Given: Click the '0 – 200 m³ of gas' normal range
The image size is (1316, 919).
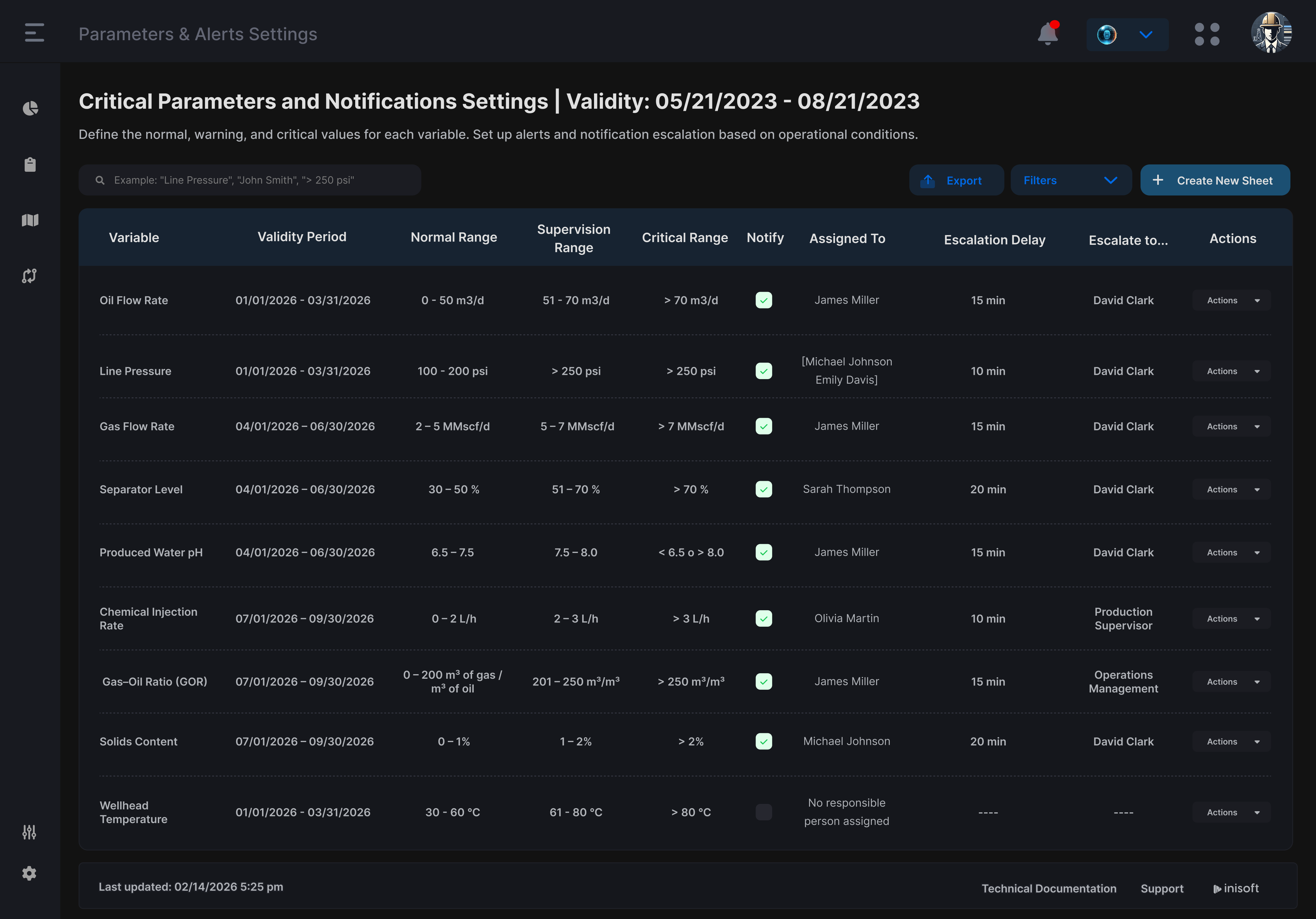Looking at the screenshot, I should 453,681.
